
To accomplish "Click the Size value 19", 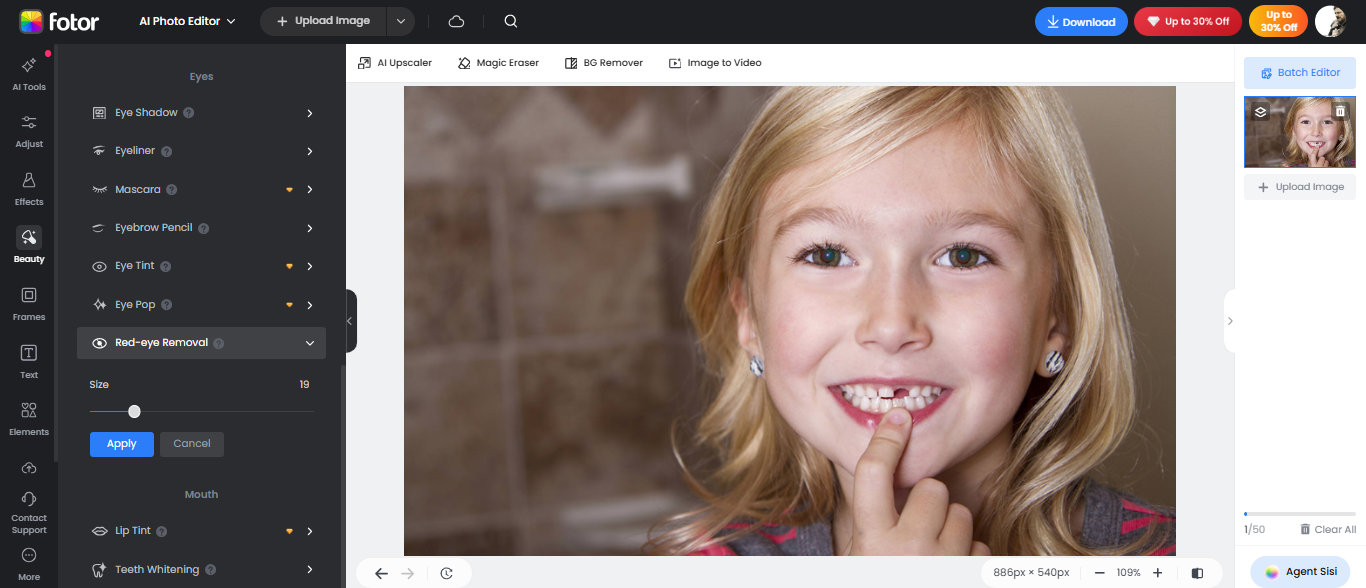I will 305,385.
